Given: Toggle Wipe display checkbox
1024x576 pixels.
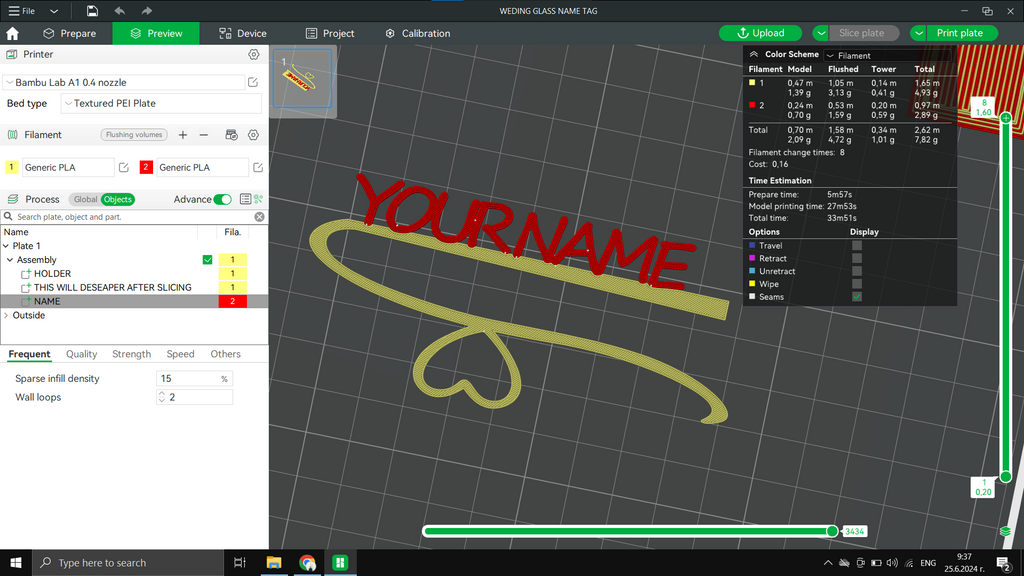Looking at the screenshot, I should click(x=857, y=284).
